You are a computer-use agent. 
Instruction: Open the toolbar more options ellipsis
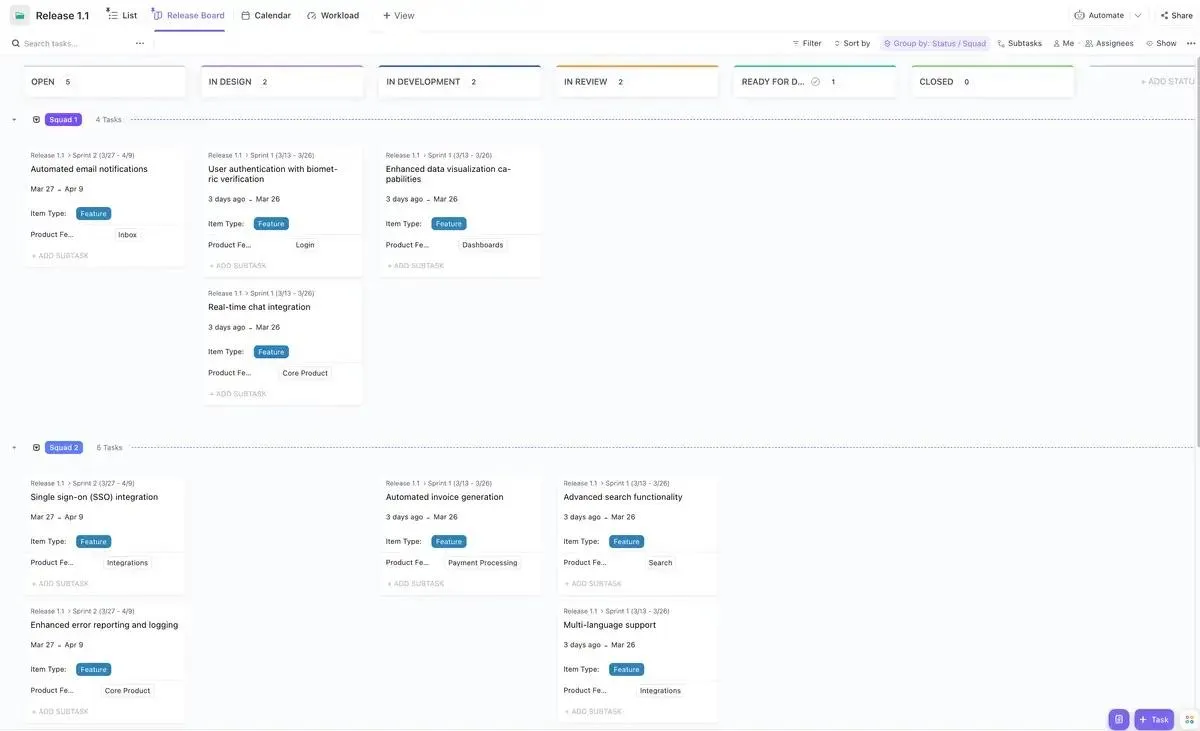point(1190,43)
